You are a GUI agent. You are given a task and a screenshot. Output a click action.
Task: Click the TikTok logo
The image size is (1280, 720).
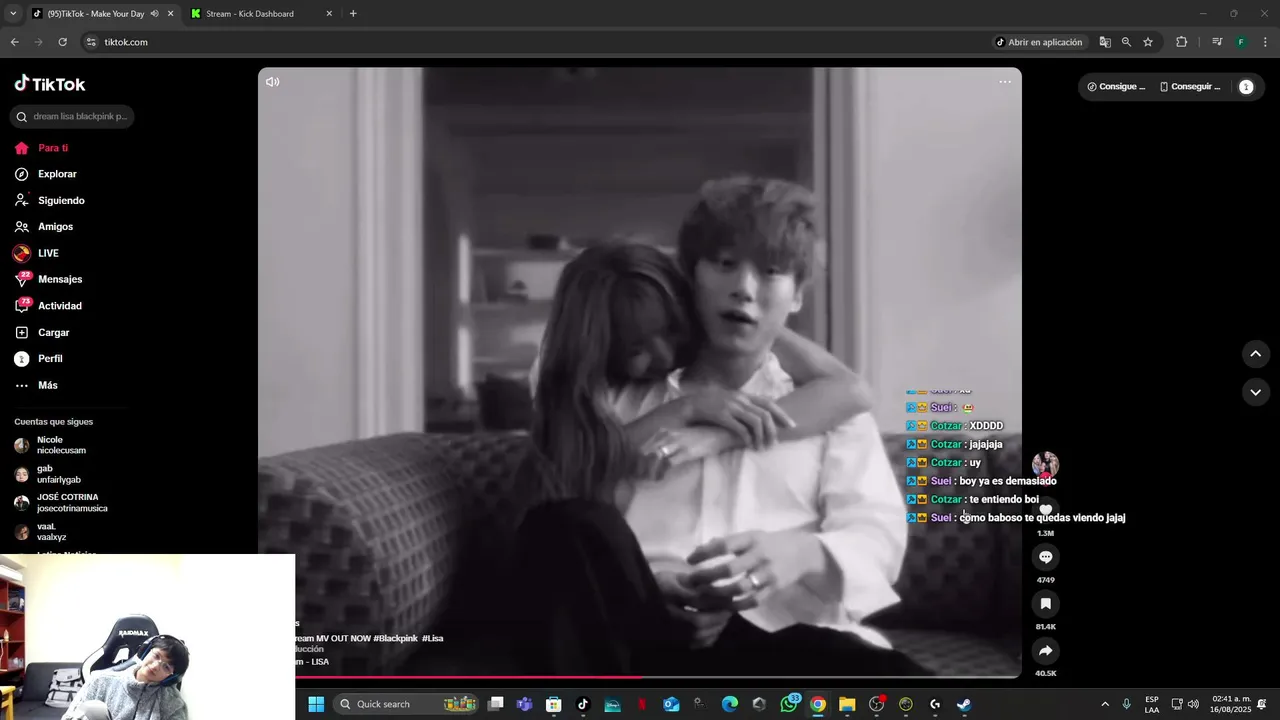coord(50,84)
